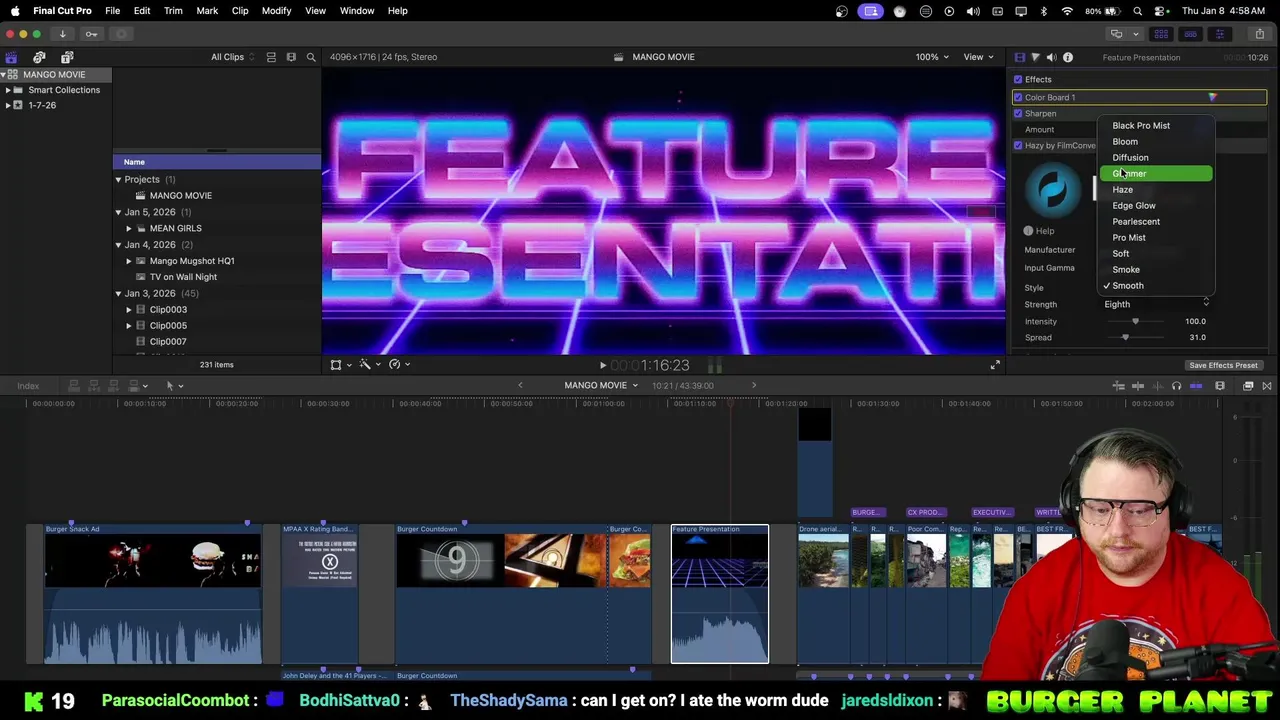Collapse the MANGO MOVIE library triangle
This screenshot has width=1280, height=720.
4,74
